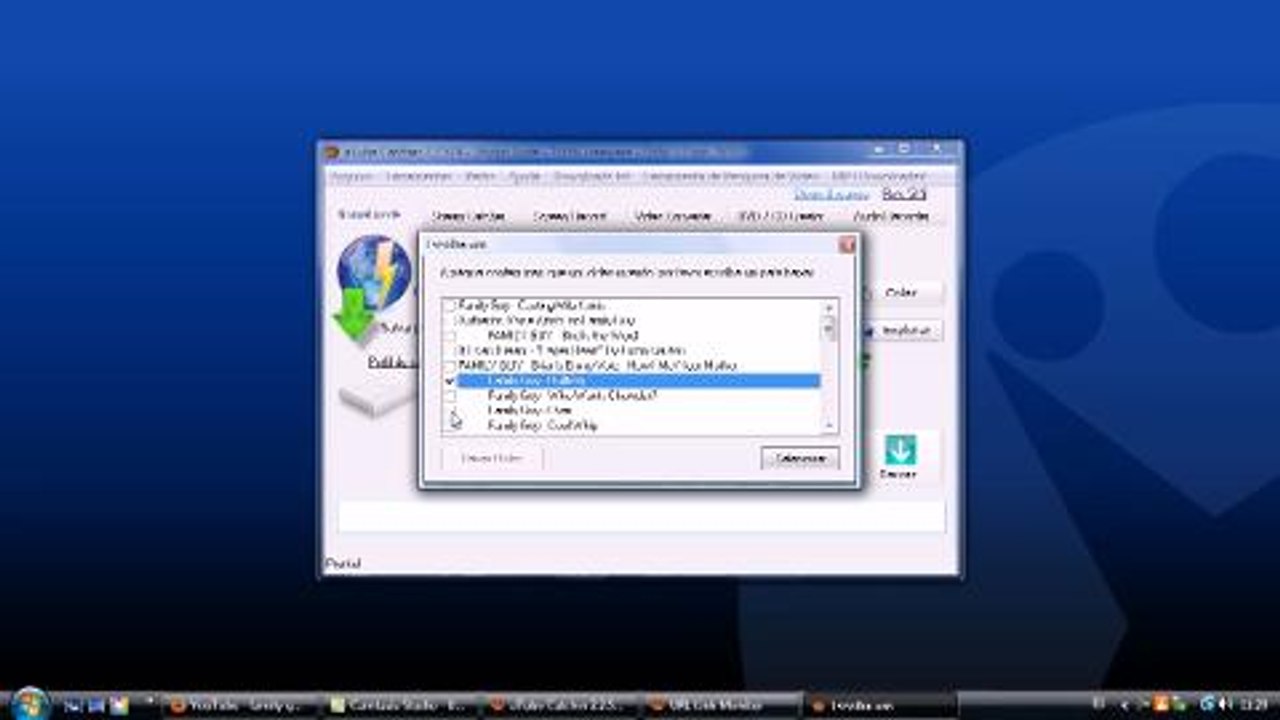The image size is (1280, 720).
Task: Click the Rev link at top right
Action: coord(904,194)
